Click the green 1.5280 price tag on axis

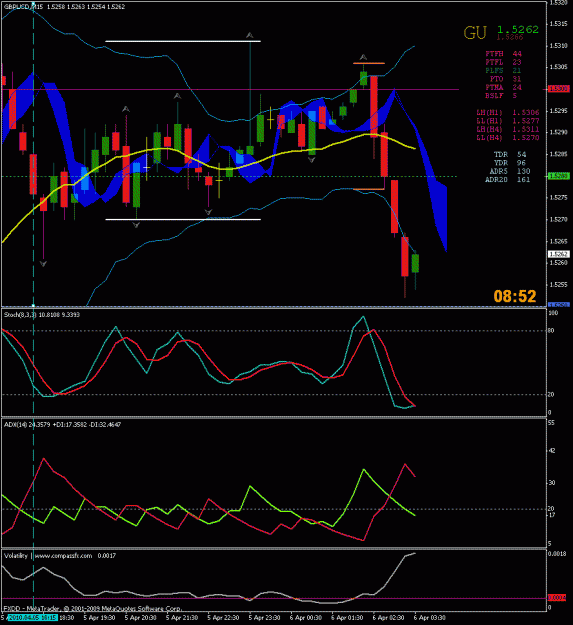click(x=559, y=176)
